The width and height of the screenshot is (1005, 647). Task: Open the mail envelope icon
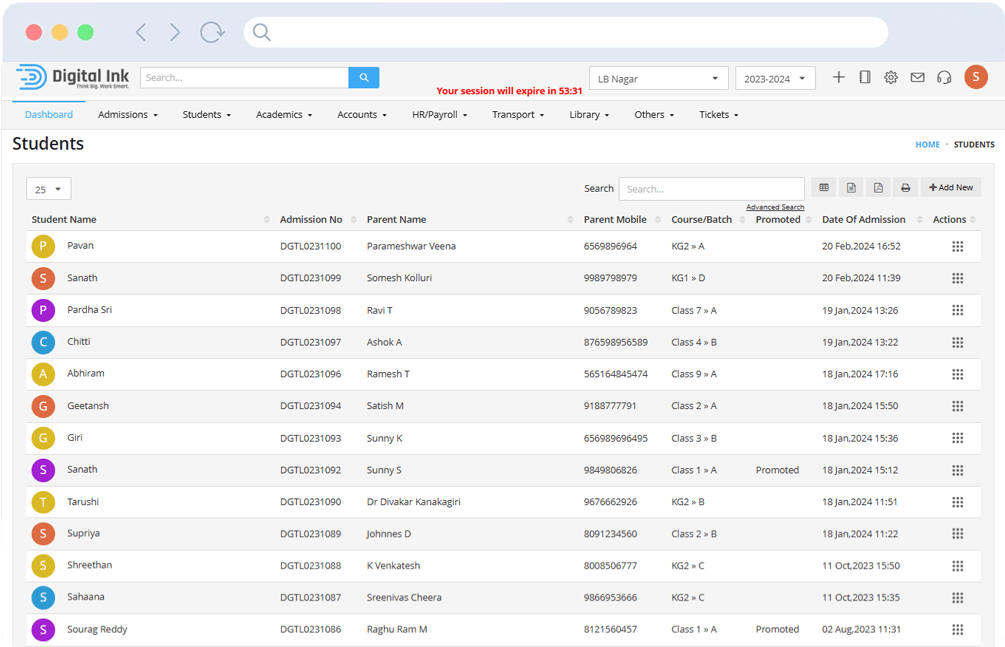point(917,77)
